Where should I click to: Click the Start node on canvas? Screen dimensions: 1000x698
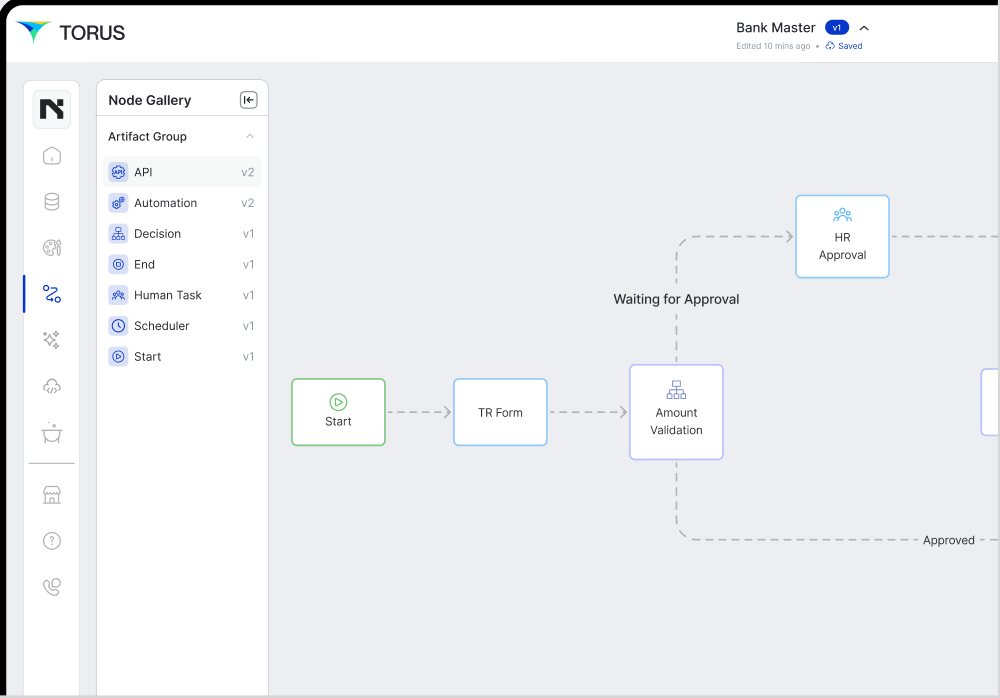tap(338, 412)
